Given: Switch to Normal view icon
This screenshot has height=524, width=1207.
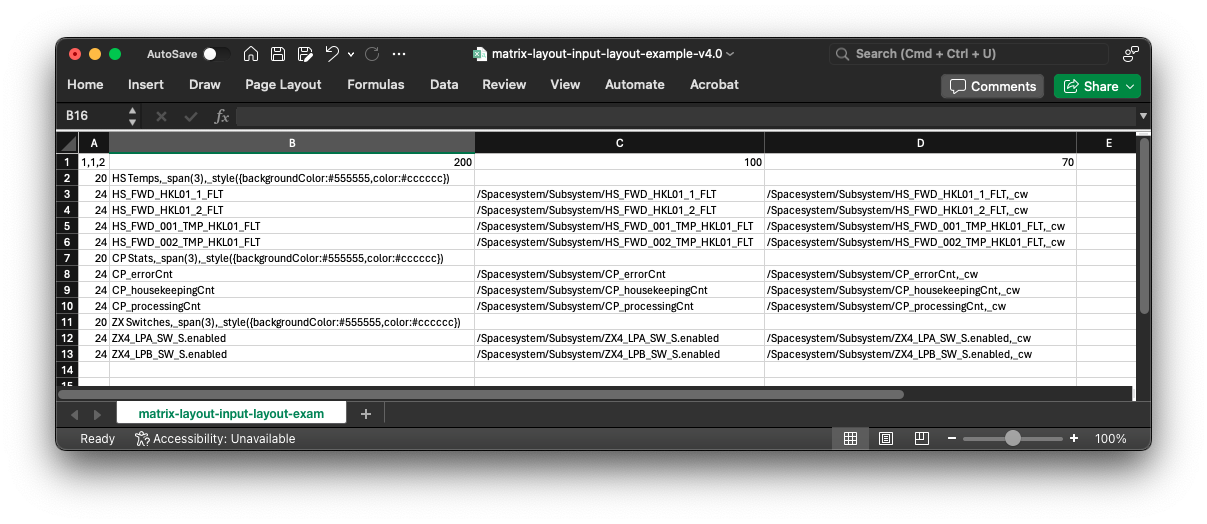Looking at the screenshot, I should tap(850, 438).
